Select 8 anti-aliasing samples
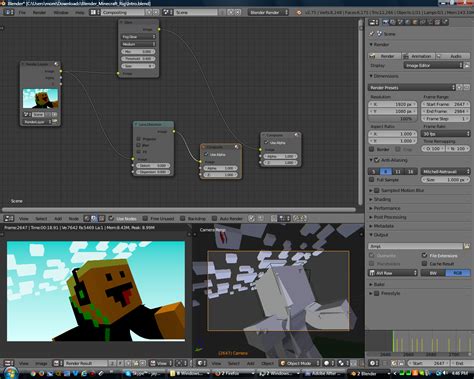Screen dimensions: 474x379 [x=386, y=171]
